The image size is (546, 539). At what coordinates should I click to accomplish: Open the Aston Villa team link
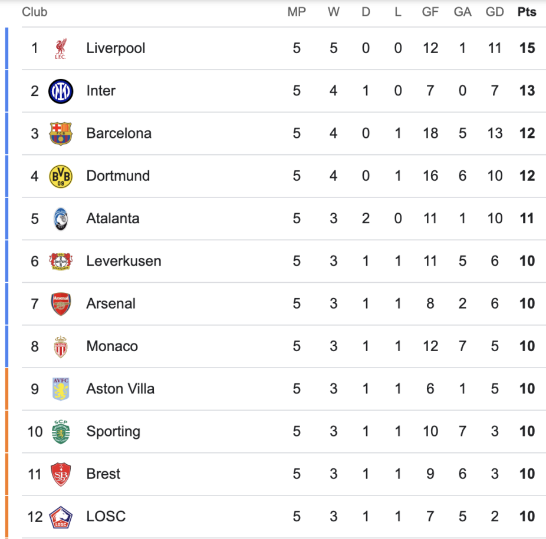click(x=120, y=389)
